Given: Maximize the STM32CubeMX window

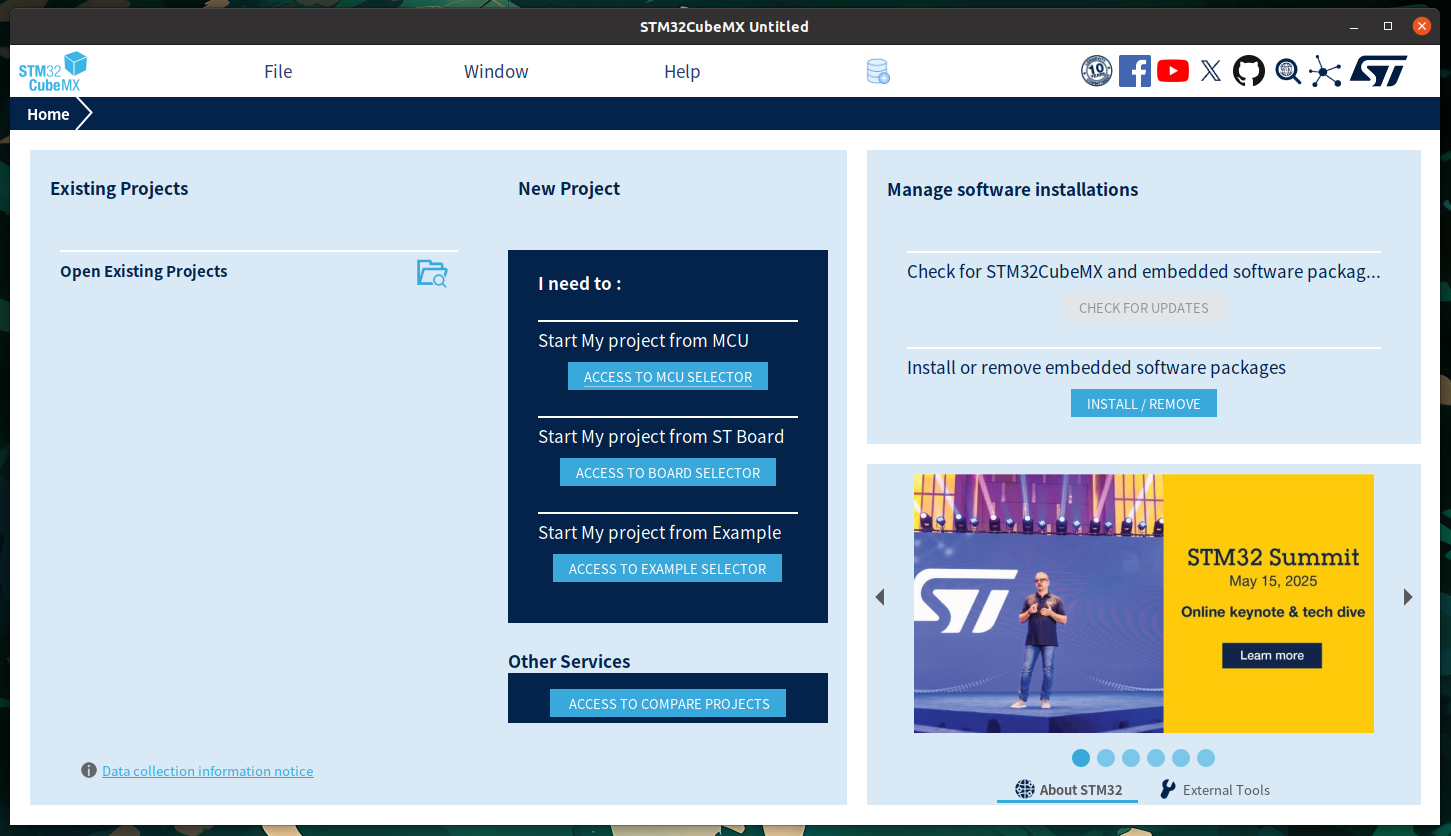Looking at the screenshot, I should tap(1388, 26).
